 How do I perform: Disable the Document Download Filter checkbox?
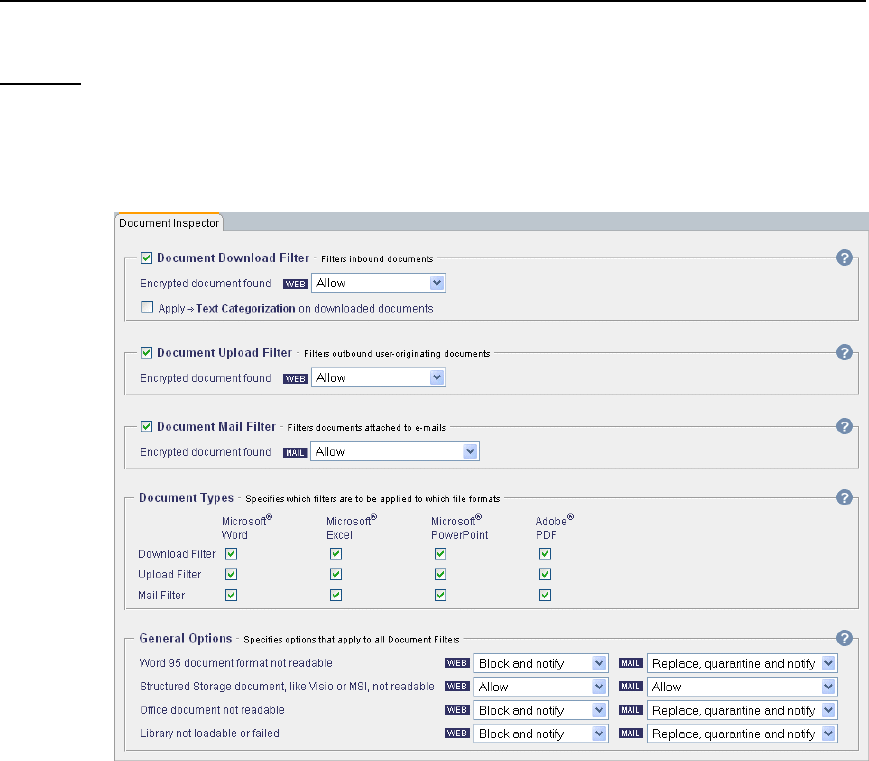(147, 258)
